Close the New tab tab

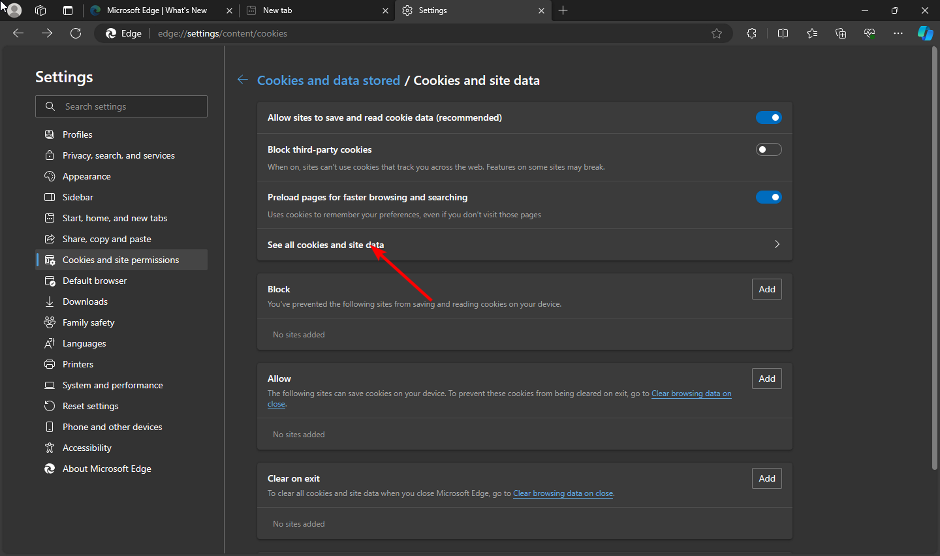385,10
